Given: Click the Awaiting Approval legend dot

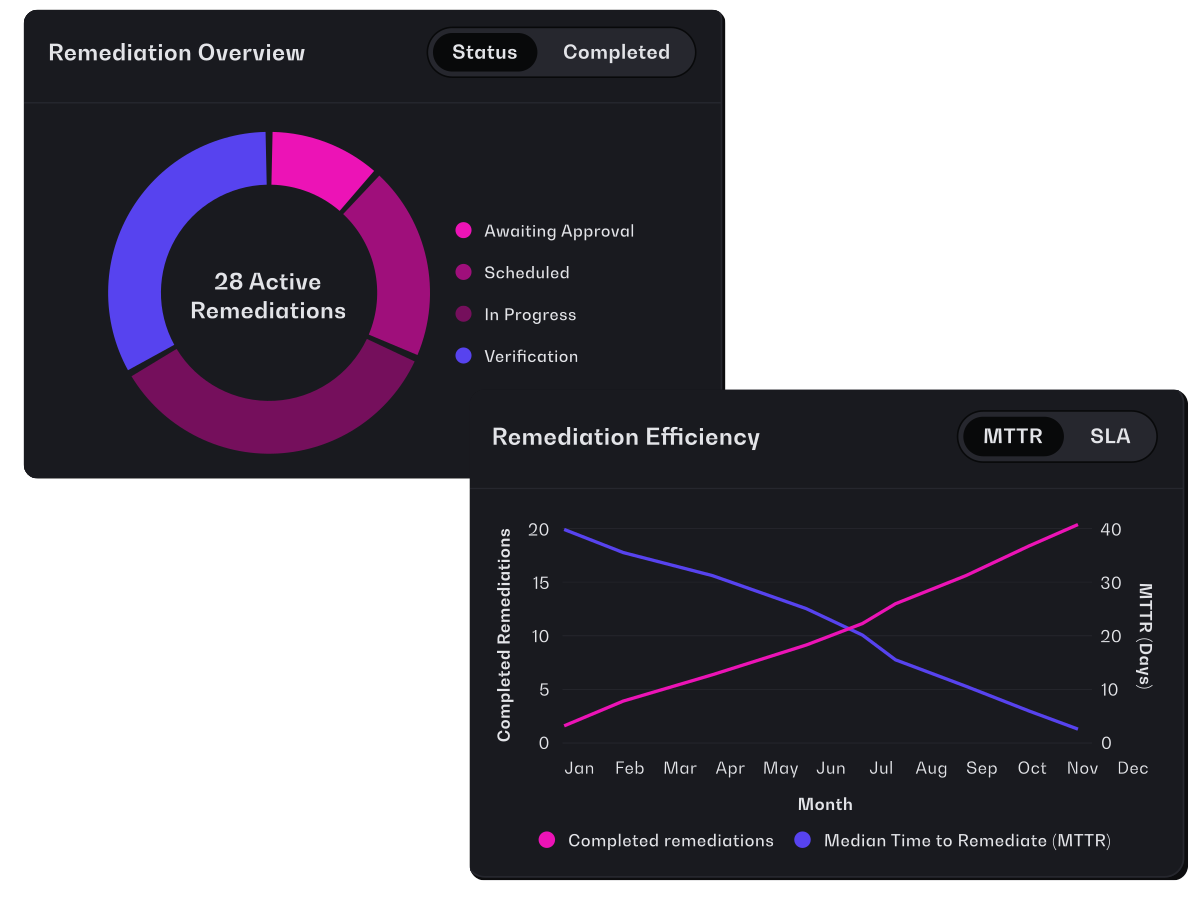Looking at the screenshot, I should (x=463, y=231).
